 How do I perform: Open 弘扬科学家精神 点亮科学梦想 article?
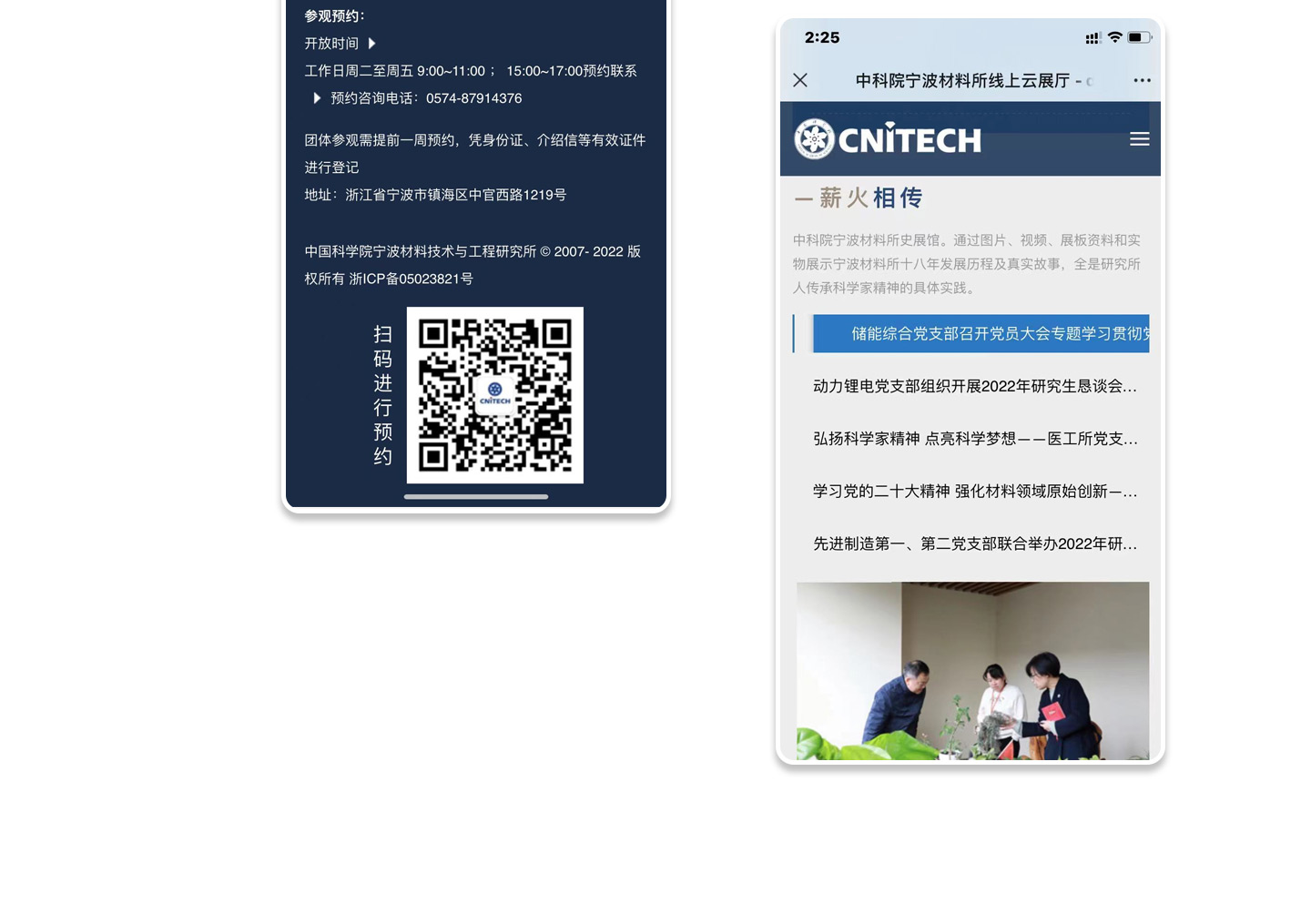(975, 439)
